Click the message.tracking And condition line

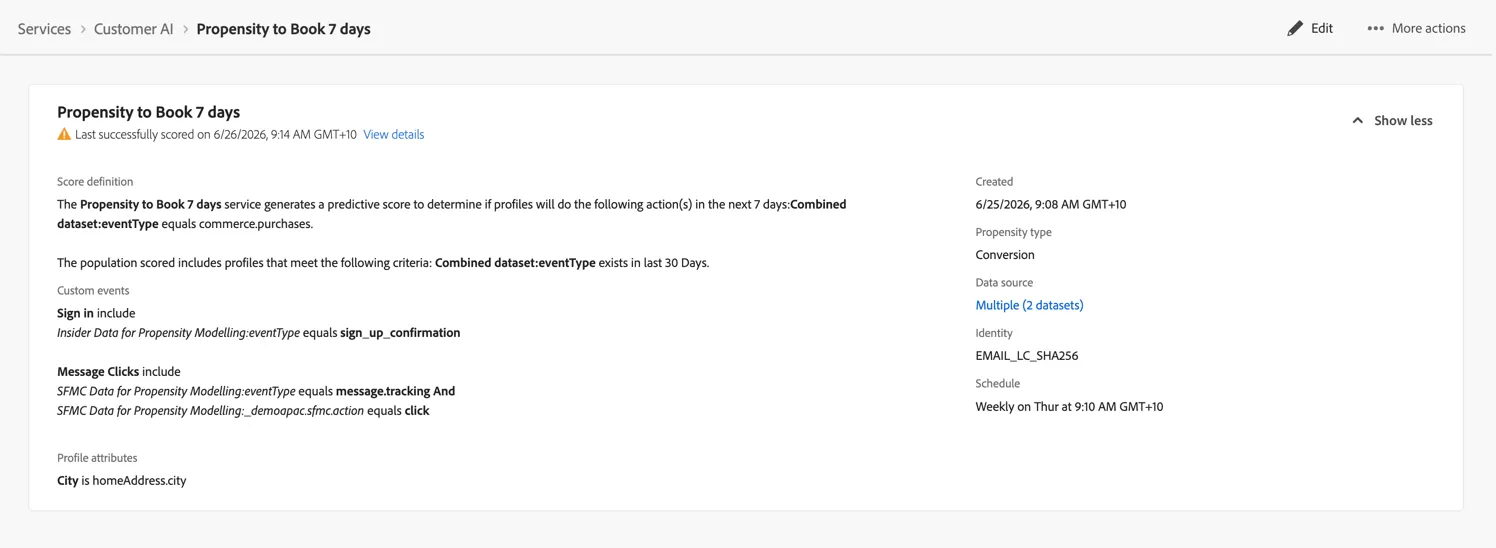tap(256, 391)
